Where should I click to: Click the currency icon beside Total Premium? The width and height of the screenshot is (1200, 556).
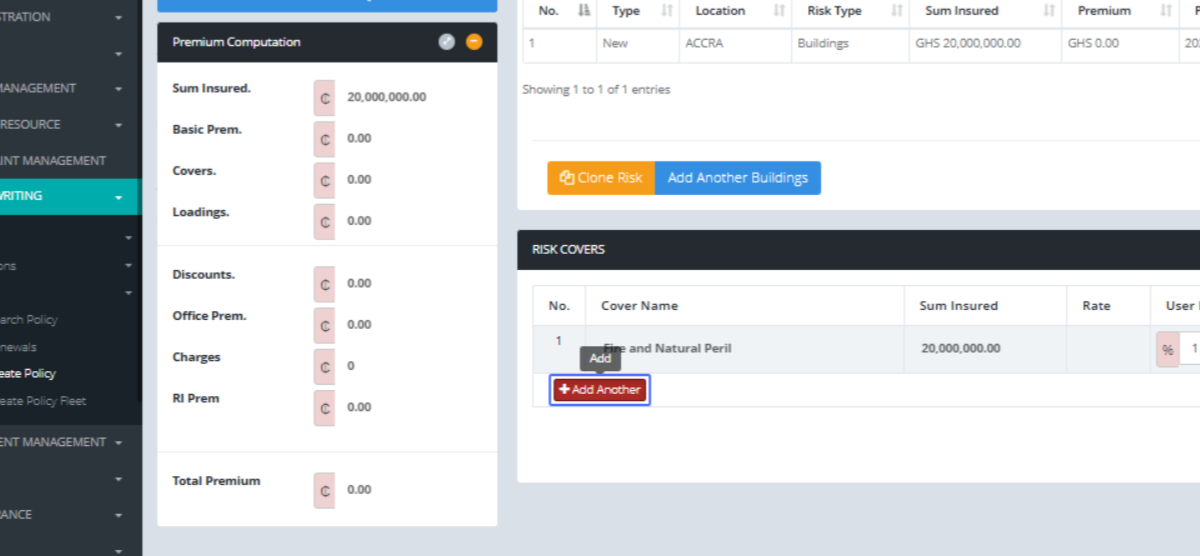click(325, 490)
